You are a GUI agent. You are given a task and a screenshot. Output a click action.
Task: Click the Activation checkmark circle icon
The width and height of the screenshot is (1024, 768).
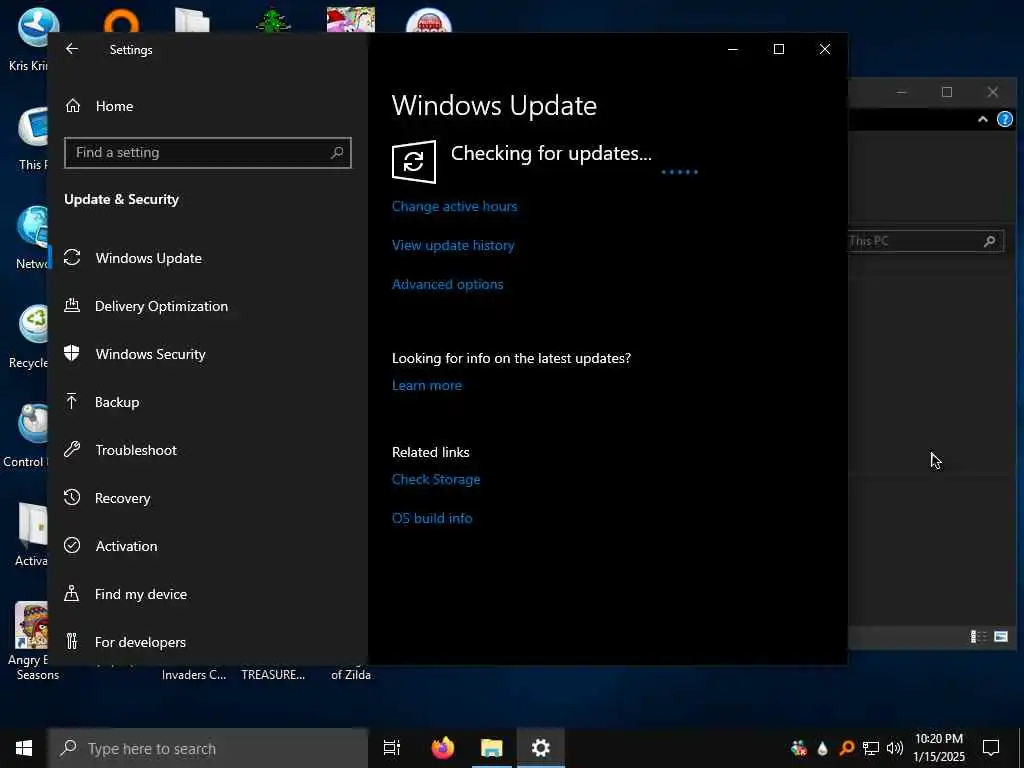pyautogui.click(x=72, y=545)
